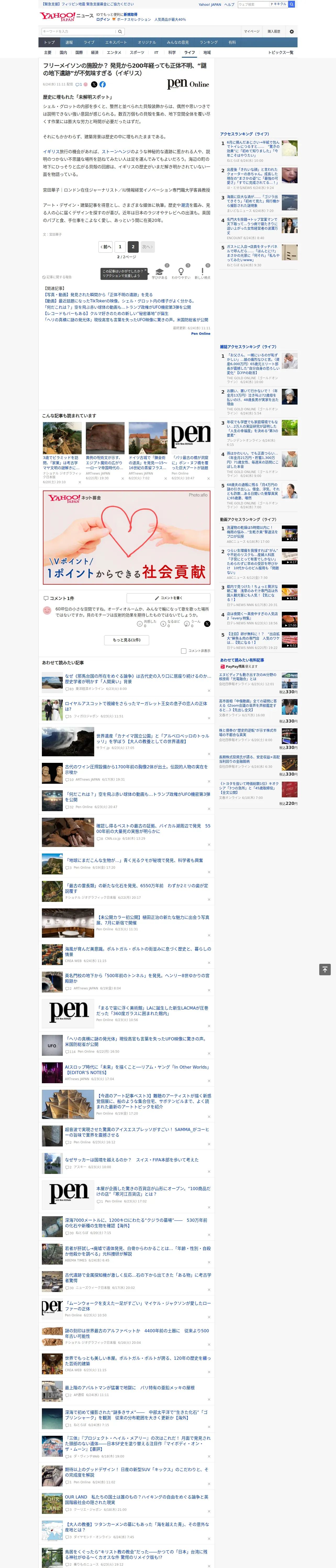Click the コメントを書く button
This screenshot has height=1568, width=336.
[x=168, y=598]
